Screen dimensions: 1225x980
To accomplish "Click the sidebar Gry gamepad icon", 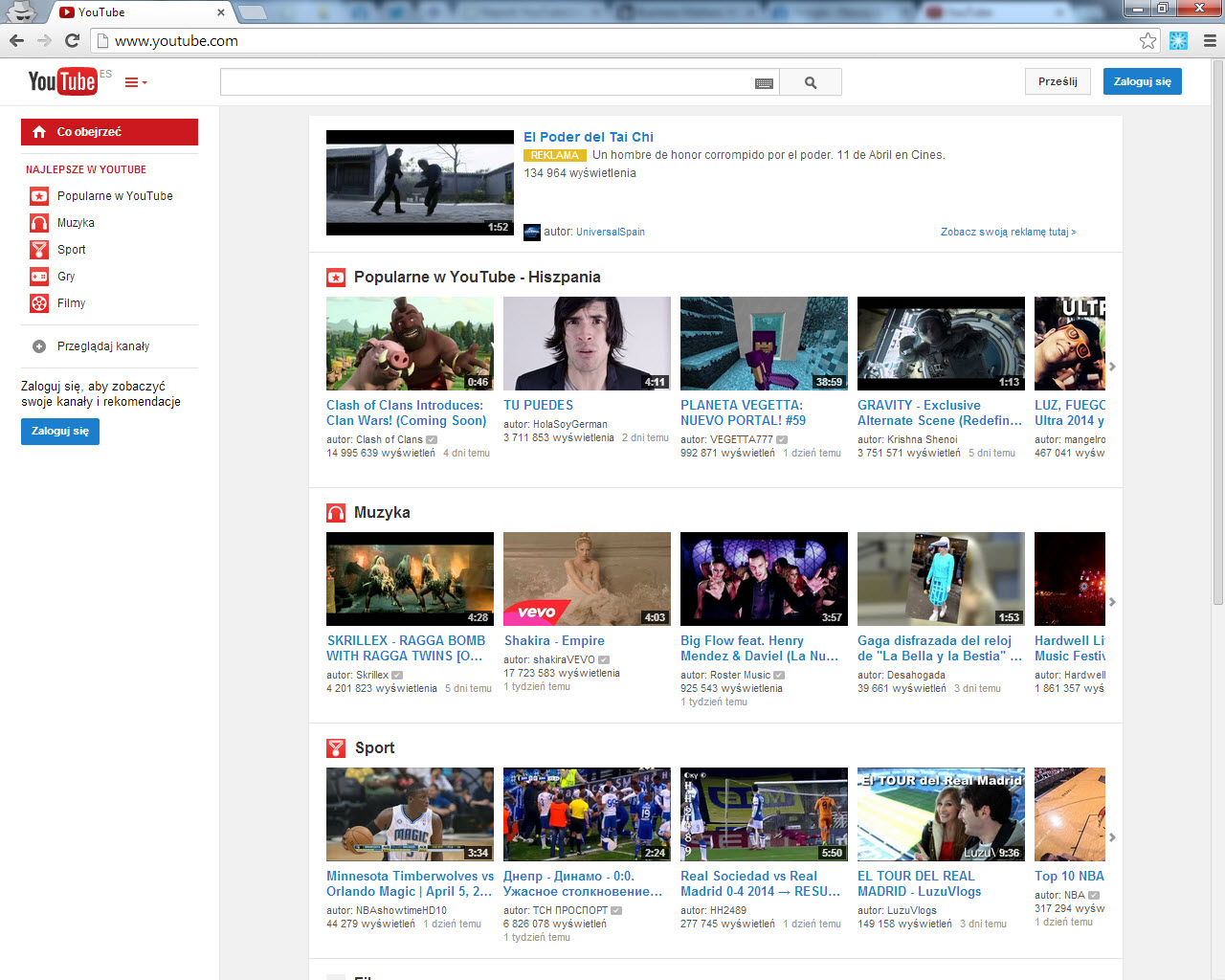I will (39, 277).
